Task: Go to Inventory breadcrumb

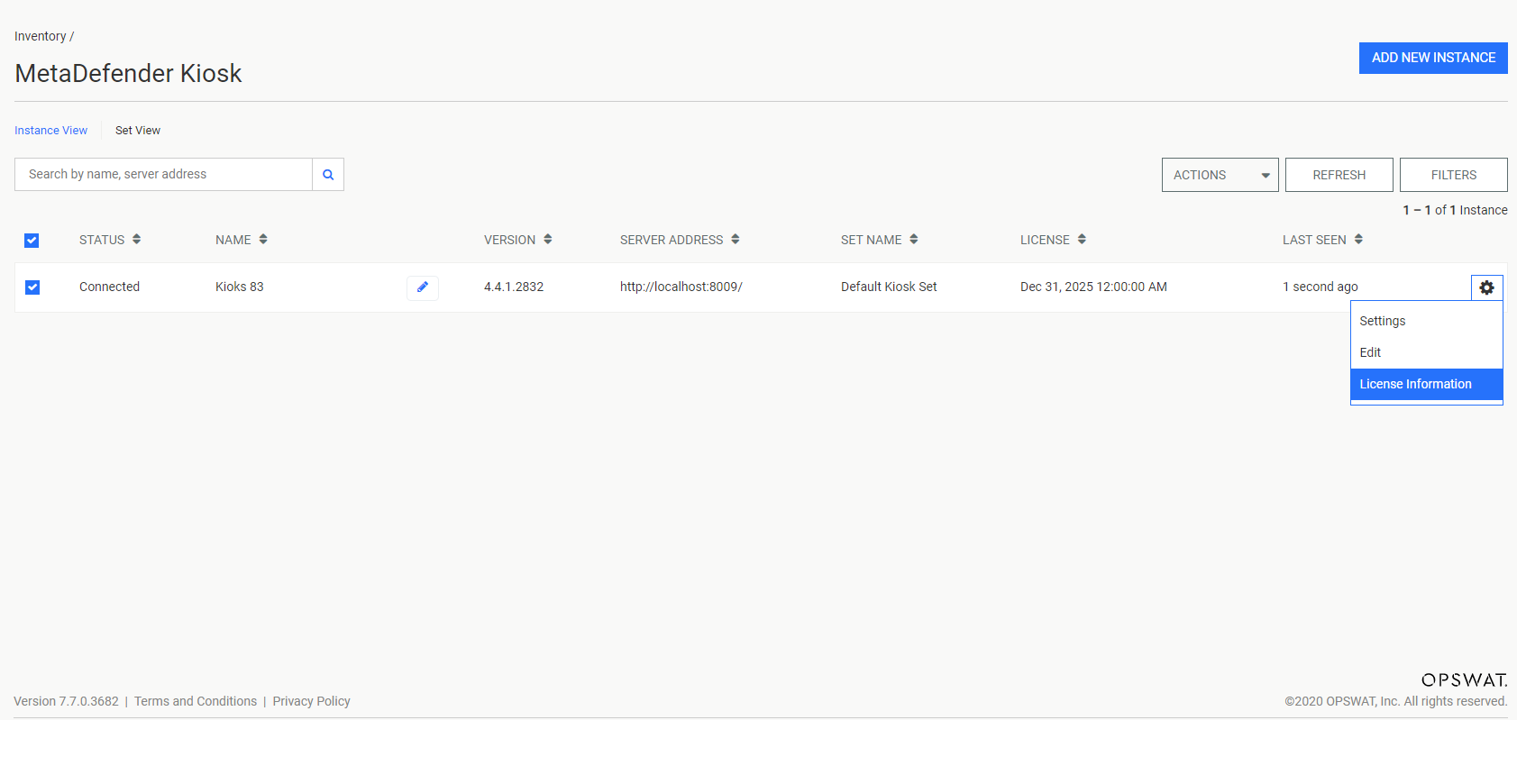Action: pos(41,36)
